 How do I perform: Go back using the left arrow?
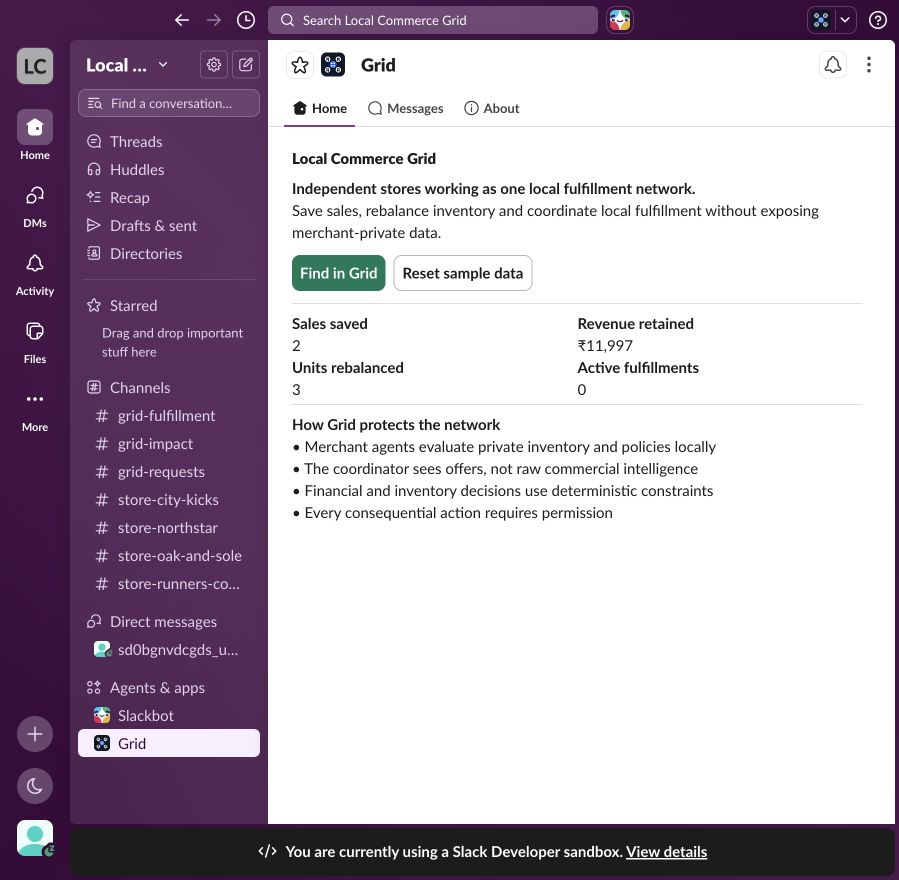point(182,20)
